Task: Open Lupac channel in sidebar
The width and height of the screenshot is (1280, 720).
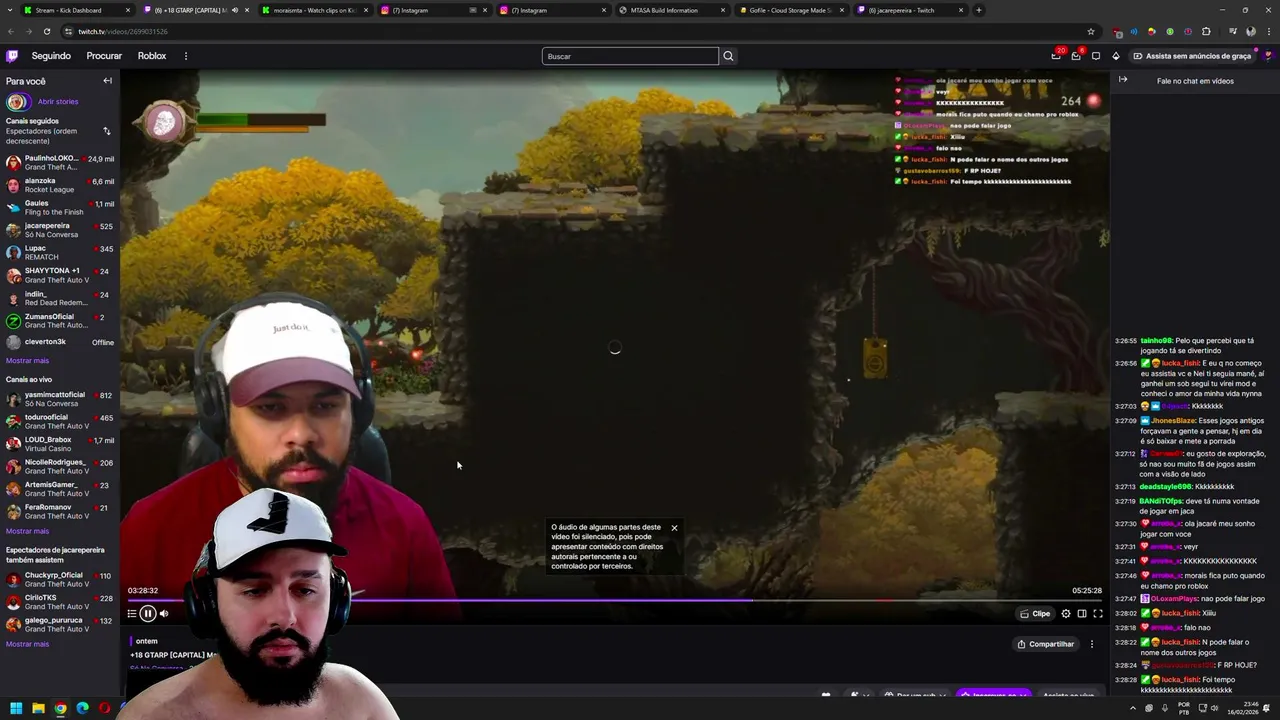Action: coord(59,252)
